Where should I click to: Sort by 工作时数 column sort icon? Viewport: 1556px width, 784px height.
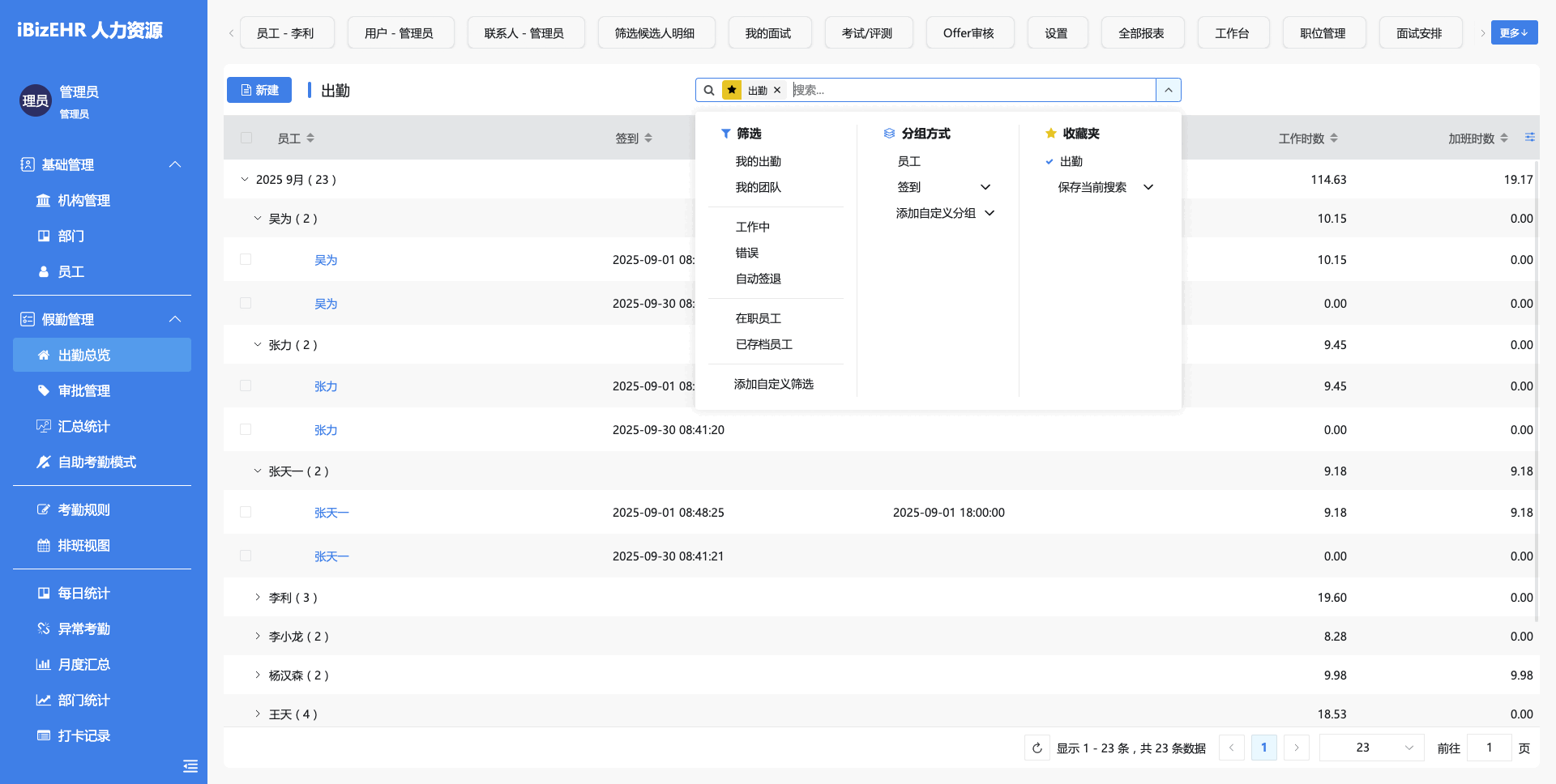[1334, 138]
